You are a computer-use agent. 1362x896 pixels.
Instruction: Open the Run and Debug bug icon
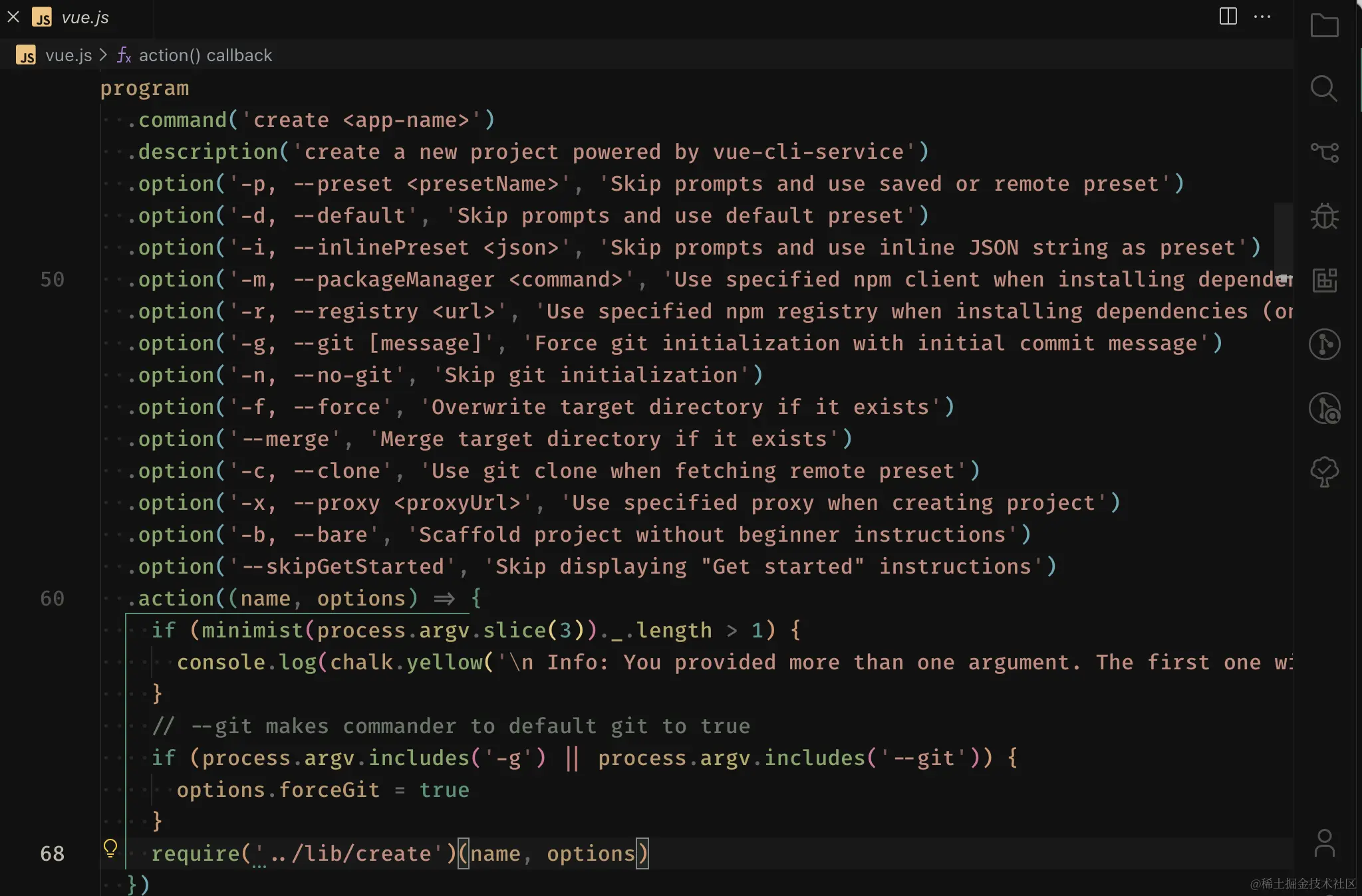click(1324, 216)
